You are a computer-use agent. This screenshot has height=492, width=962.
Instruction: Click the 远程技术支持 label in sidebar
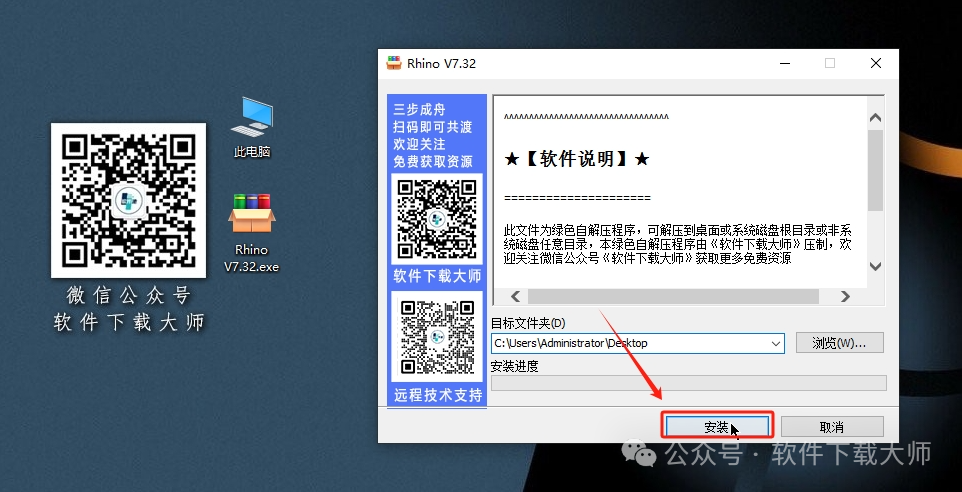pyautogui.click(x=437, y=395)
